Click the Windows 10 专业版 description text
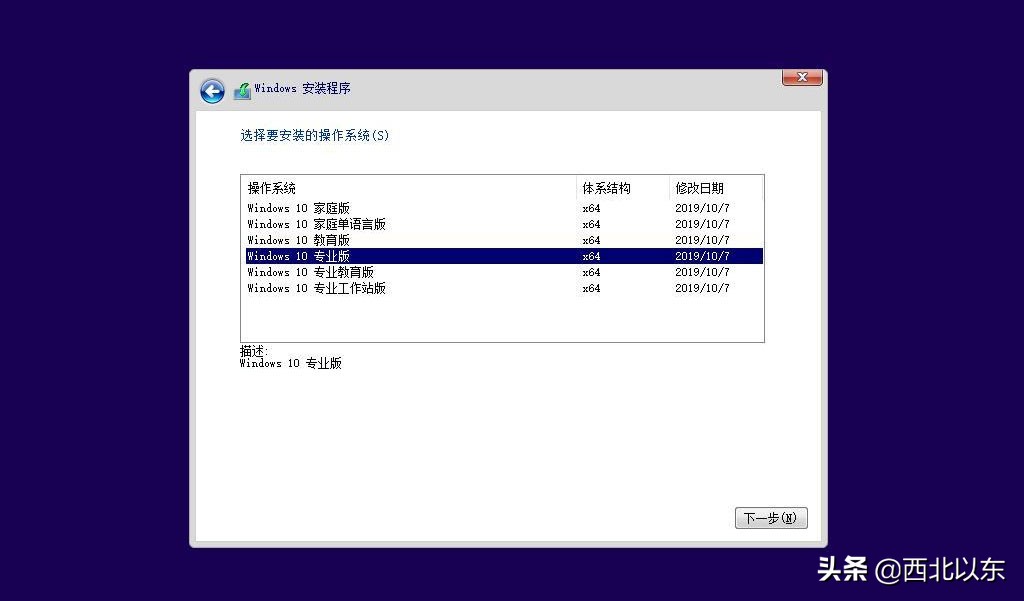 (290, 363)
